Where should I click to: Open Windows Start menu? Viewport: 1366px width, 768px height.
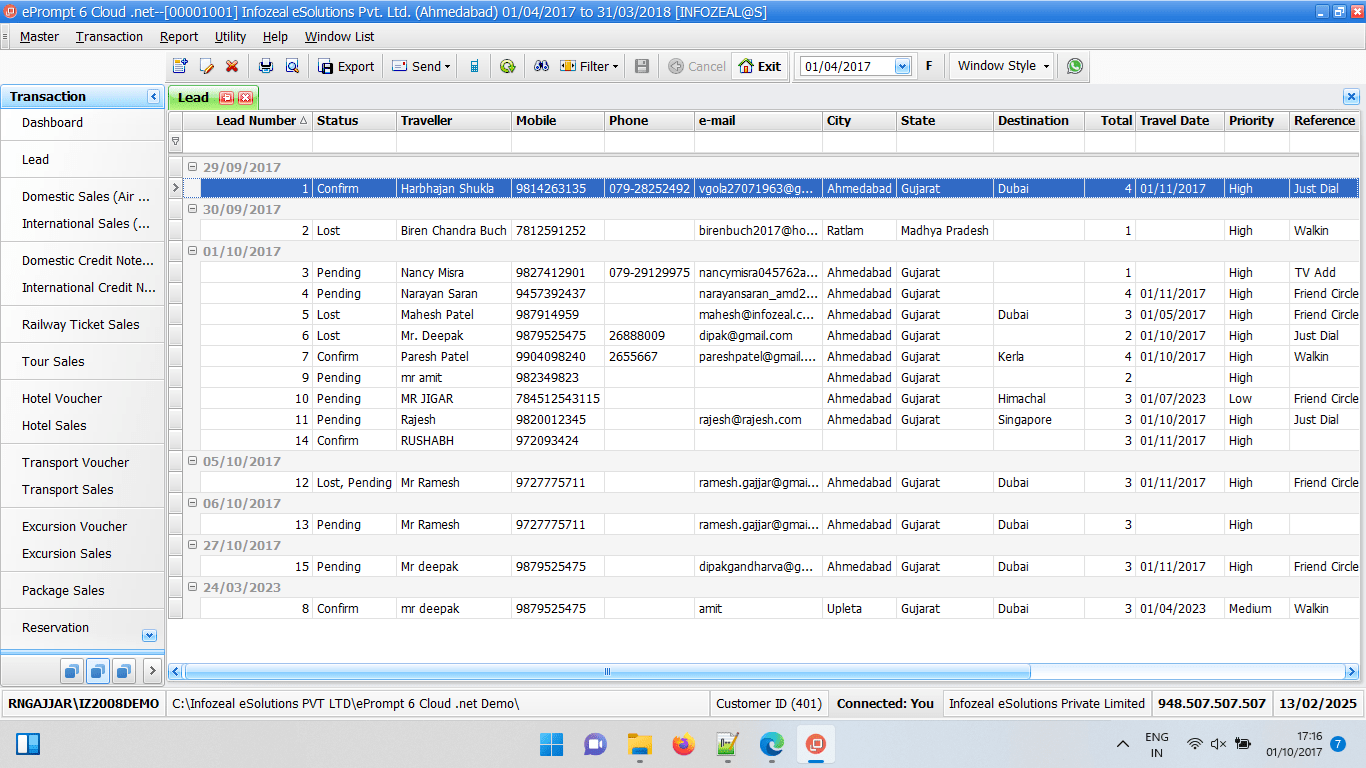click(551, 744)
